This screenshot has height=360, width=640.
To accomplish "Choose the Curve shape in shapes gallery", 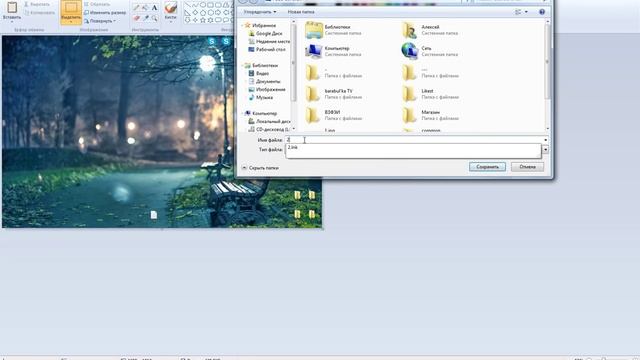I will (195, 5).
